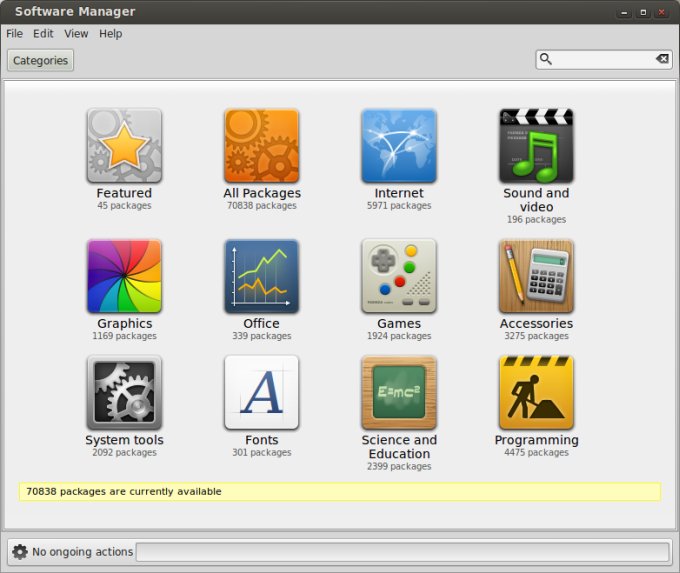Viewport: 680px width, 573px height.
Task: Click the "Games" label
Action: pyautogui.click(x=399, y=324)
